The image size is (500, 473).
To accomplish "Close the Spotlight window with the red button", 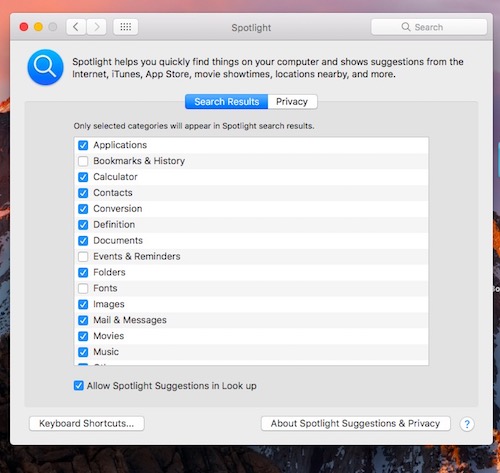I will (x=24, y=27).
